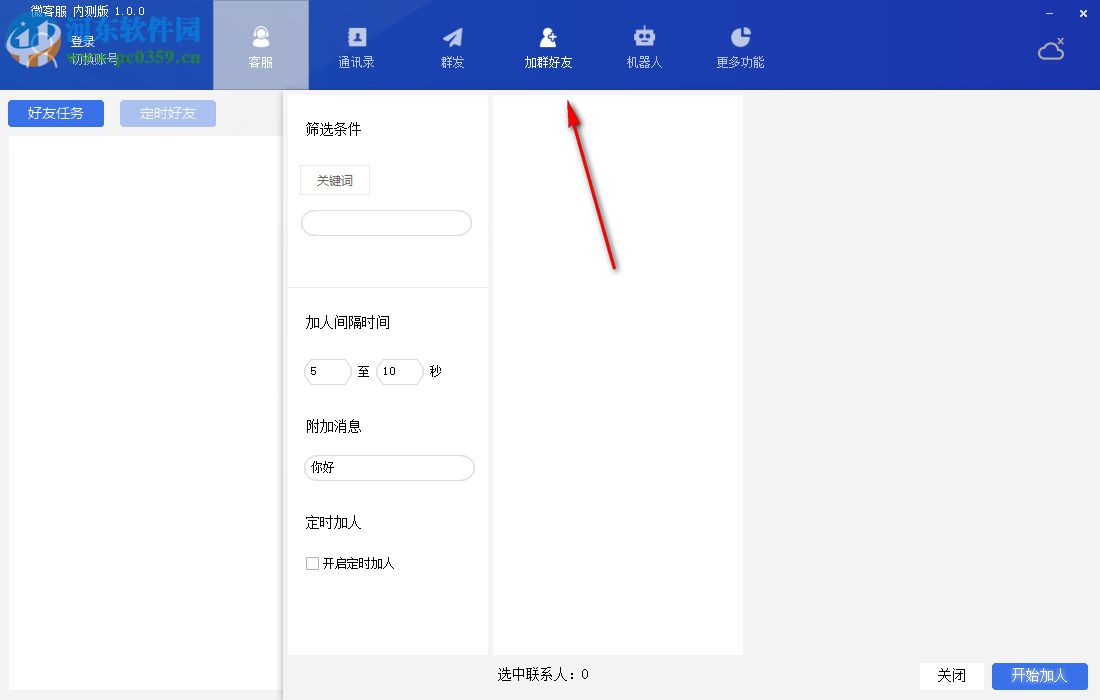Close the 微客服 window
The width and height of the screenshot is (1100, 700).
[1083, 13]
